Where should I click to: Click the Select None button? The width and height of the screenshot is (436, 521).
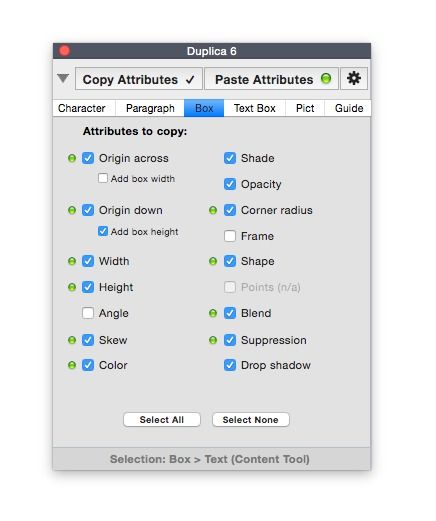pyautogui.click(x=251, y=420)
